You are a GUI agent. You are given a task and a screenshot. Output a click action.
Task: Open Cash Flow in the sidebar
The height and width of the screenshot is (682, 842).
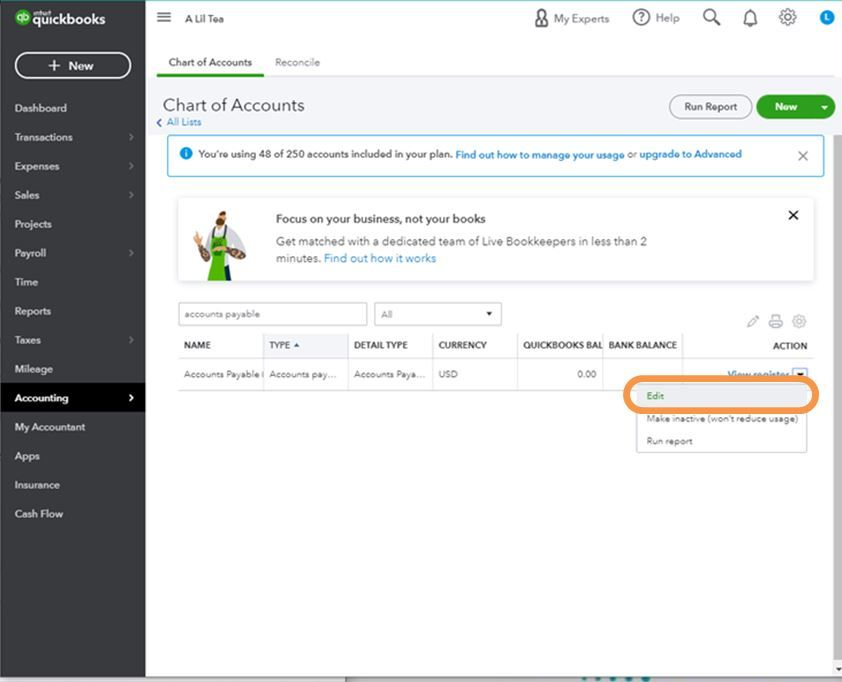pos(39,514)
